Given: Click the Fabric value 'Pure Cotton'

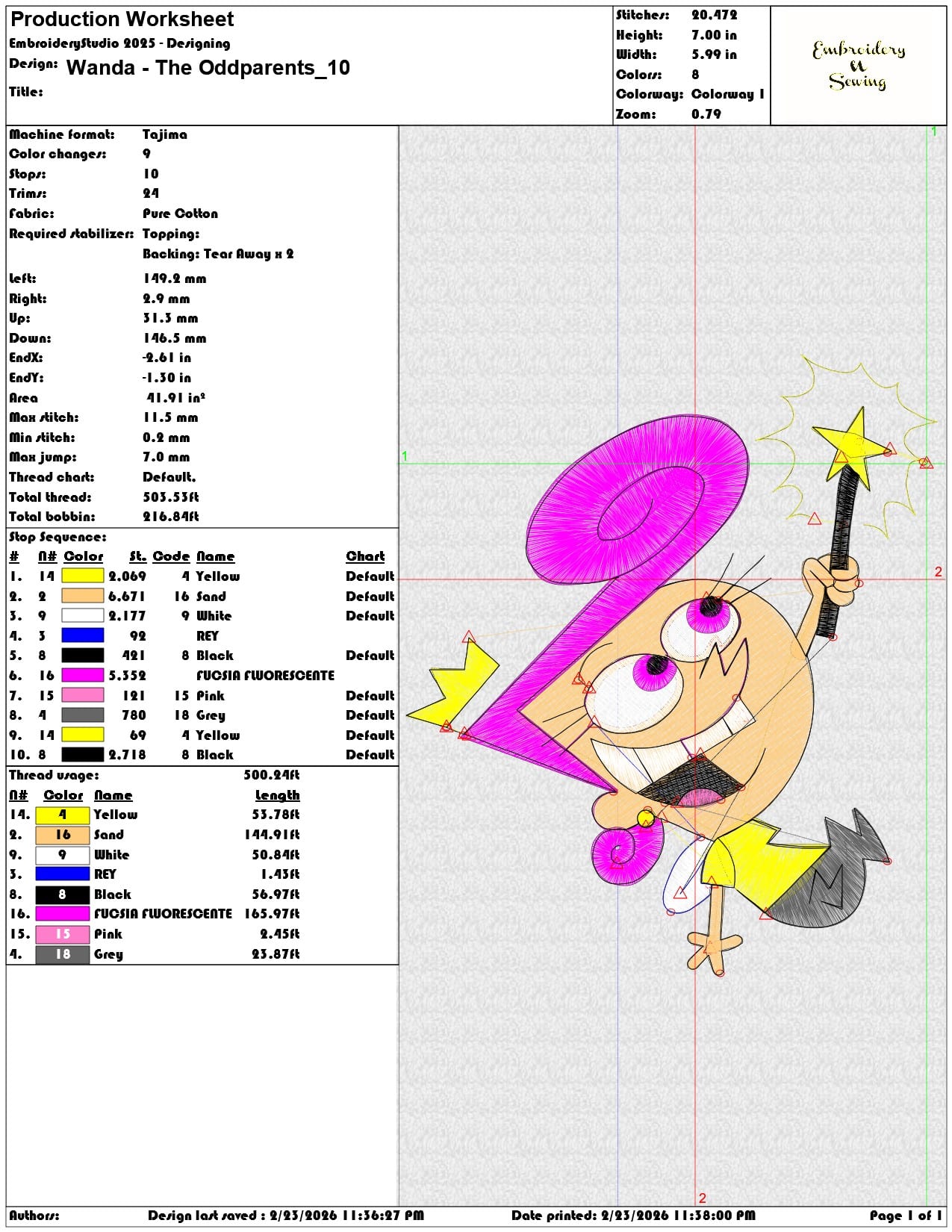Looking at the screenshot, I should [x=181, y=214].
